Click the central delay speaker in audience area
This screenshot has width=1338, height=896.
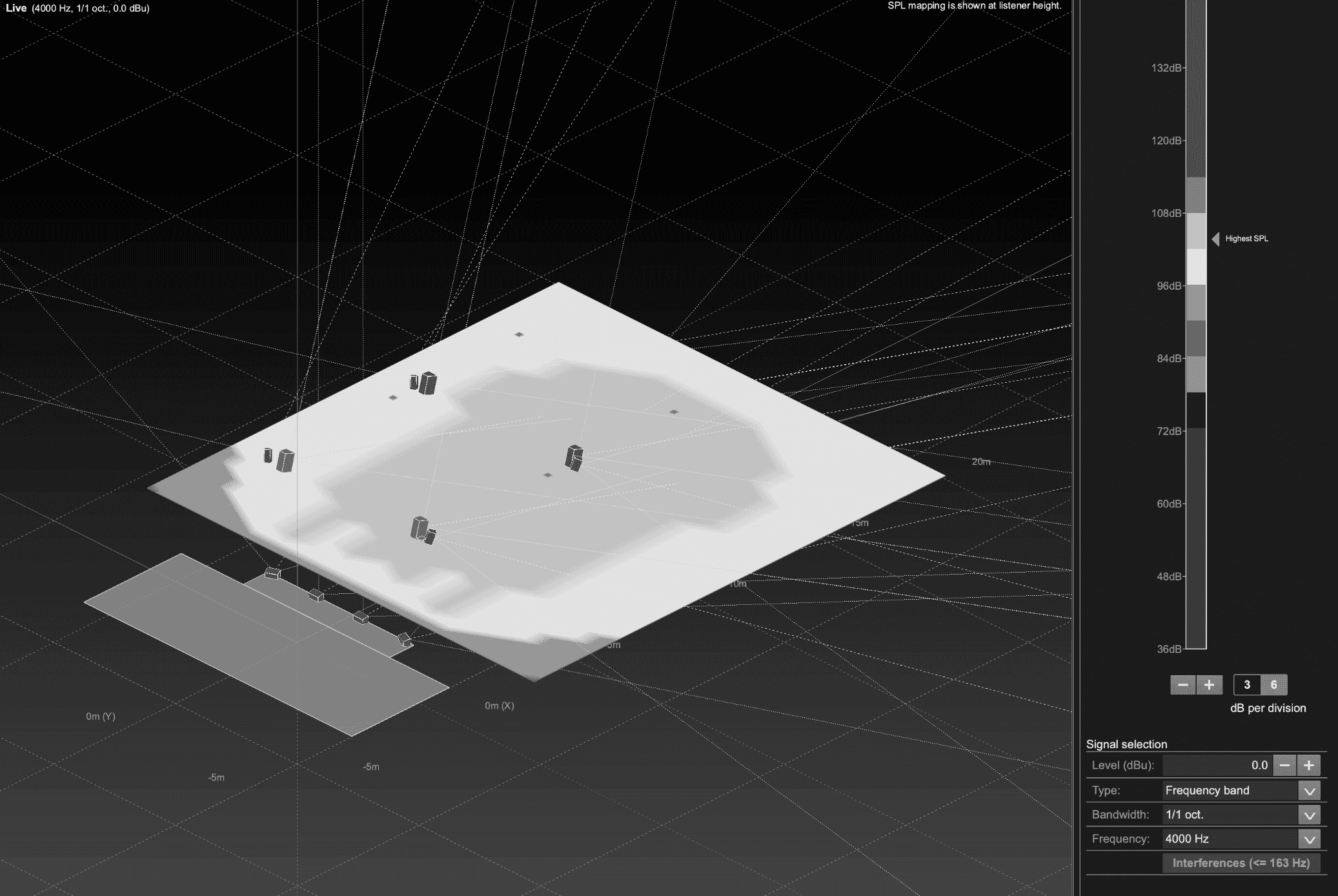[574, 458]
